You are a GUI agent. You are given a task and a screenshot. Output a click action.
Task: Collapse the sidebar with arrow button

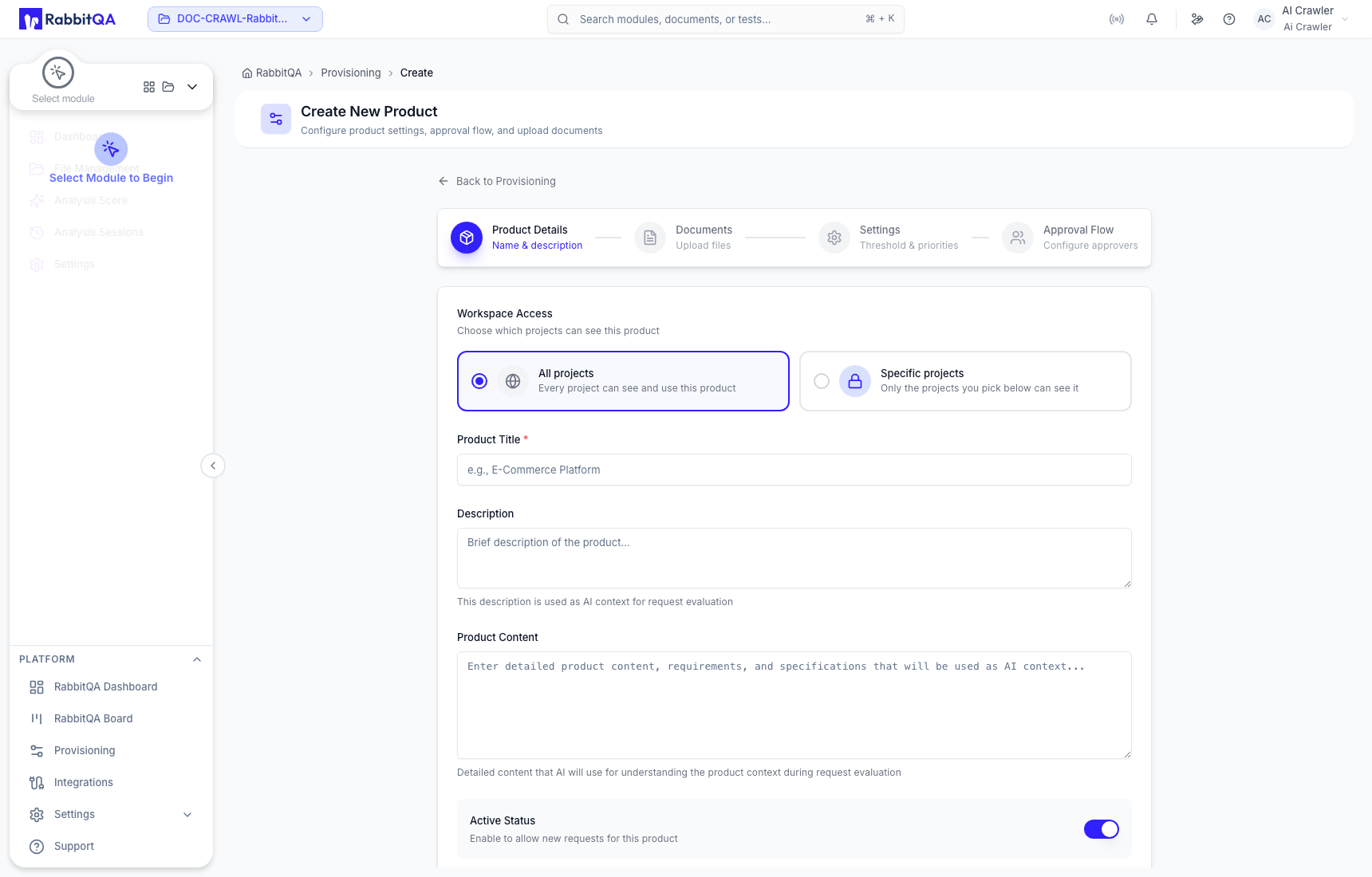click(x=213, y=466)
